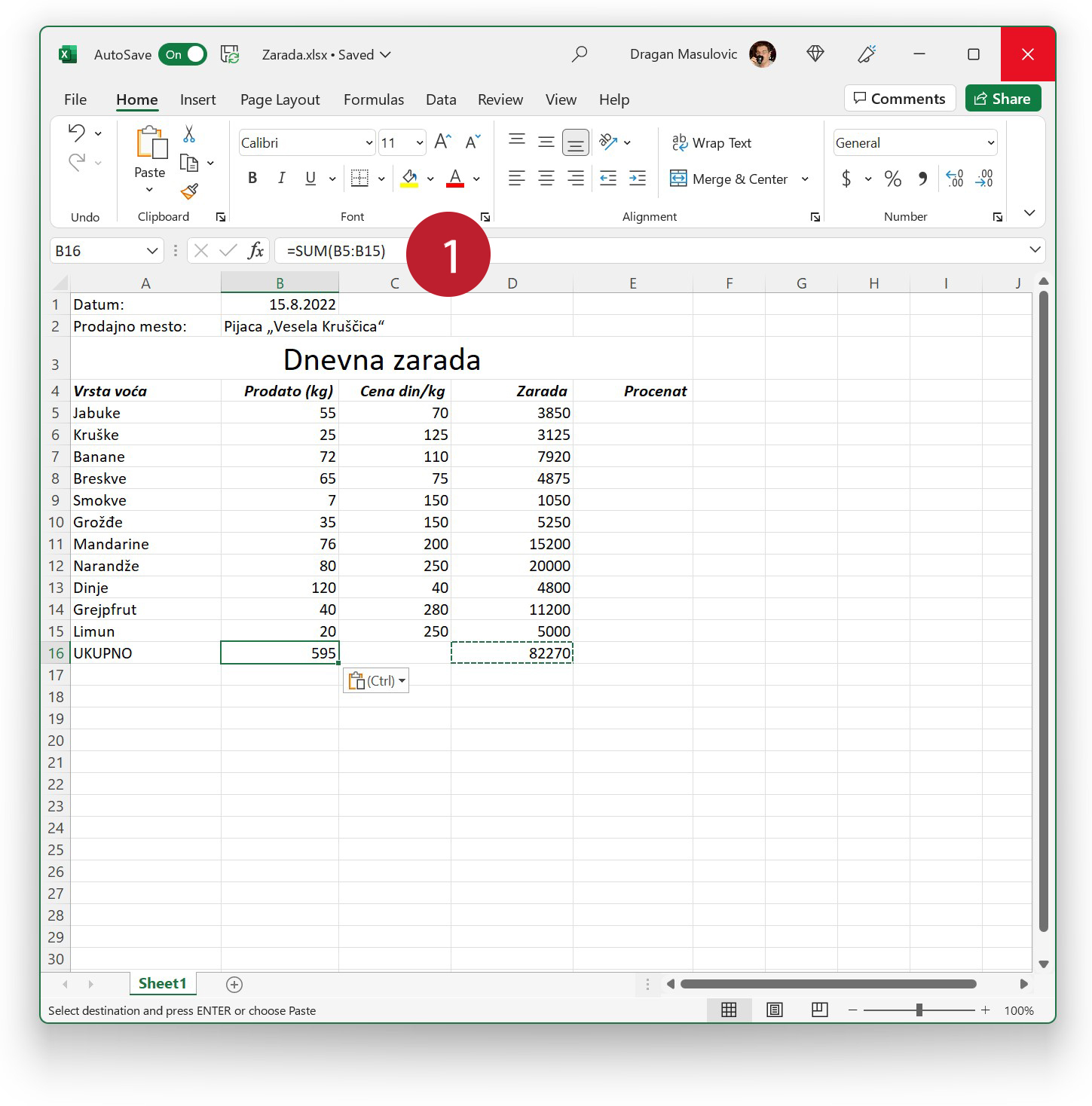Click the green Share button
1092x1106 pixels.
(x=1003, y=99)
